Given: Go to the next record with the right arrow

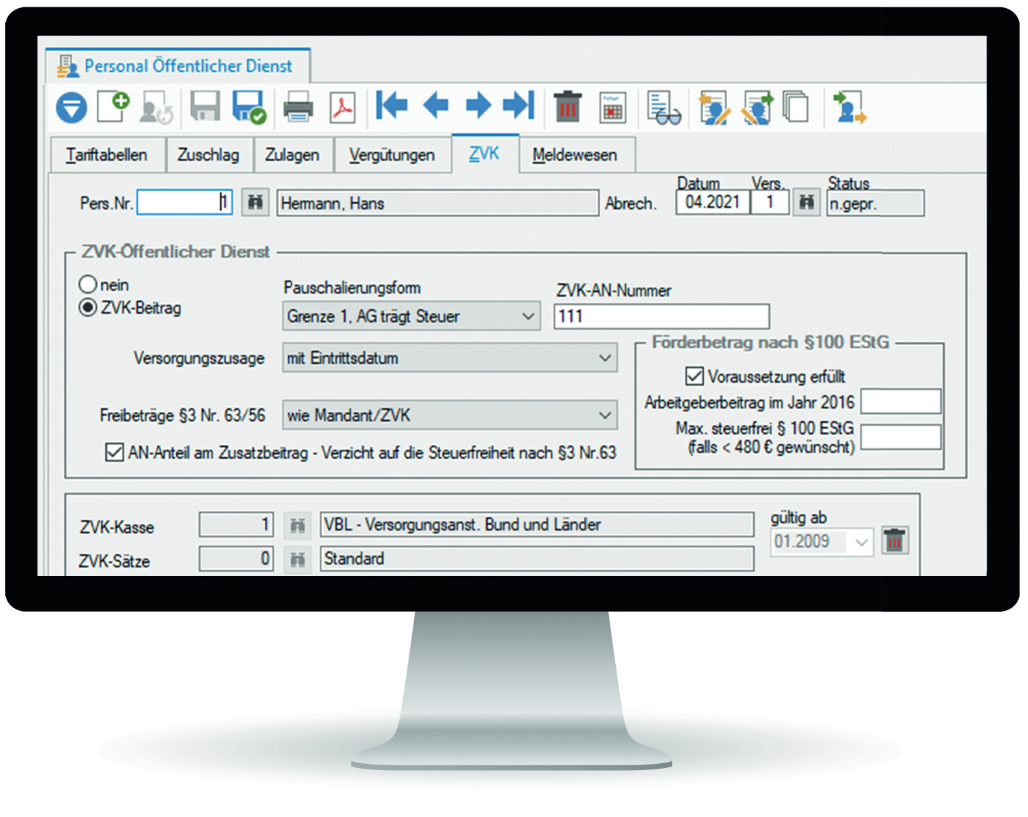Looking at the screenshot, I should point(477,105).
